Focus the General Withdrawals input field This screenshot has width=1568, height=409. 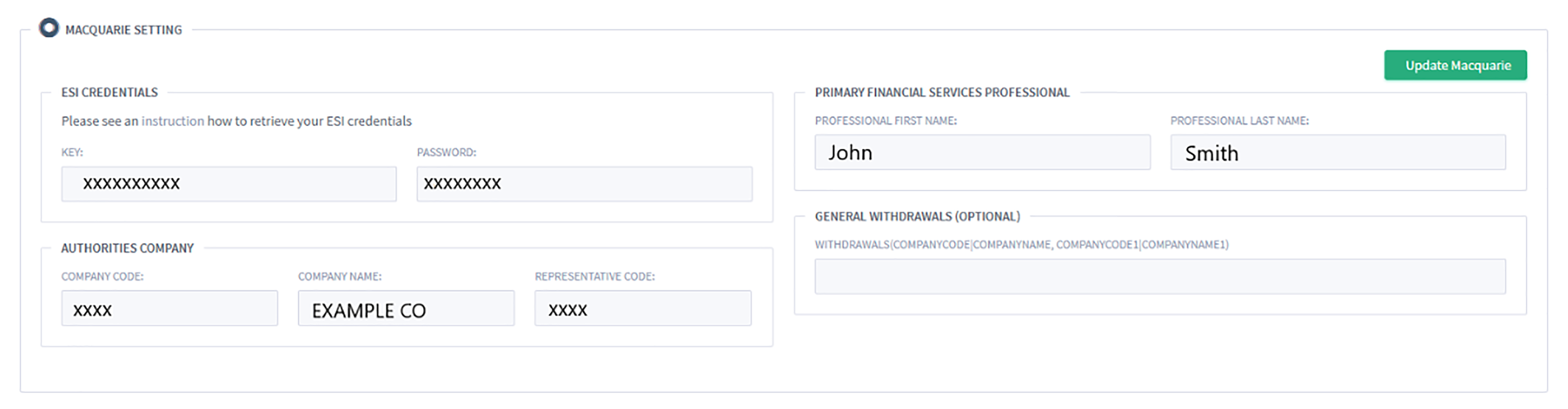tap(1160, 277)
